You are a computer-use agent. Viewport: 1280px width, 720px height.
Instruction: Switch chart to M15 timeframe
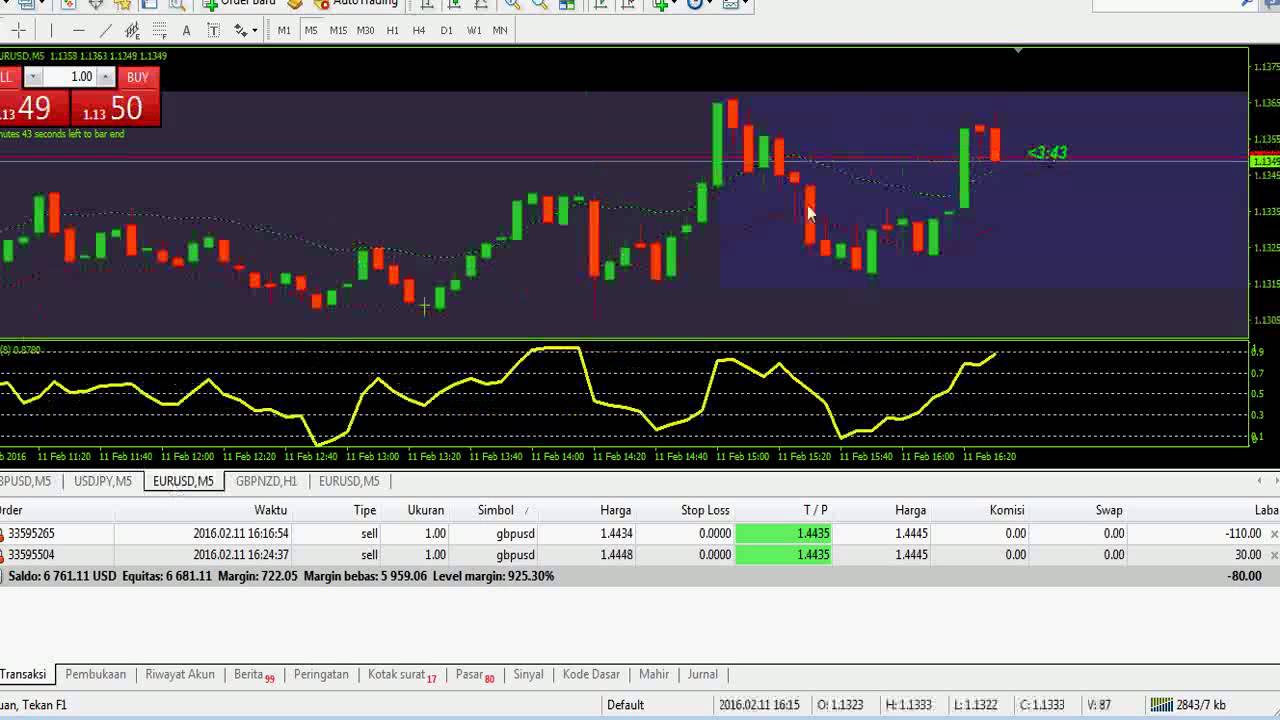(338, 31)
